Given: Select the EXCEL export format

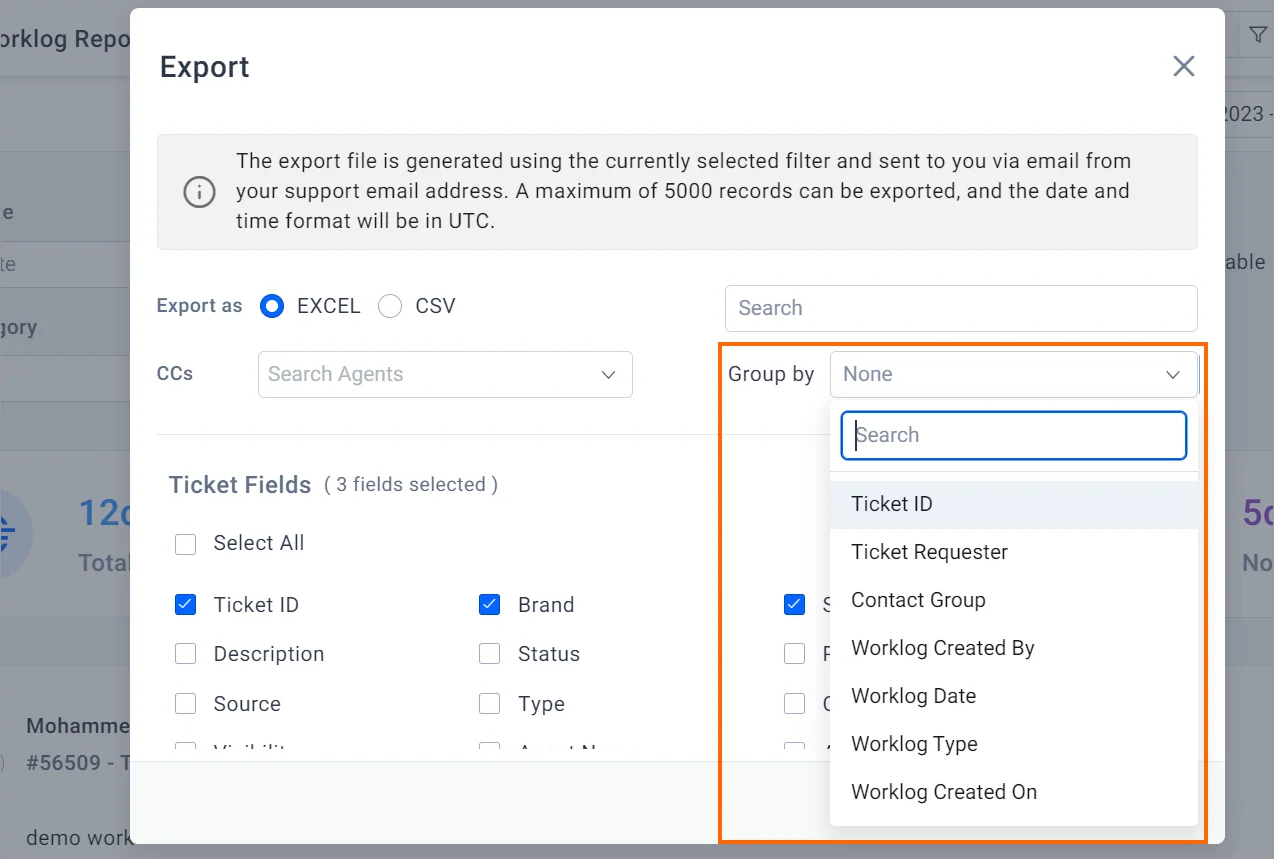Looking at the screenshot, I should point(272,306).
